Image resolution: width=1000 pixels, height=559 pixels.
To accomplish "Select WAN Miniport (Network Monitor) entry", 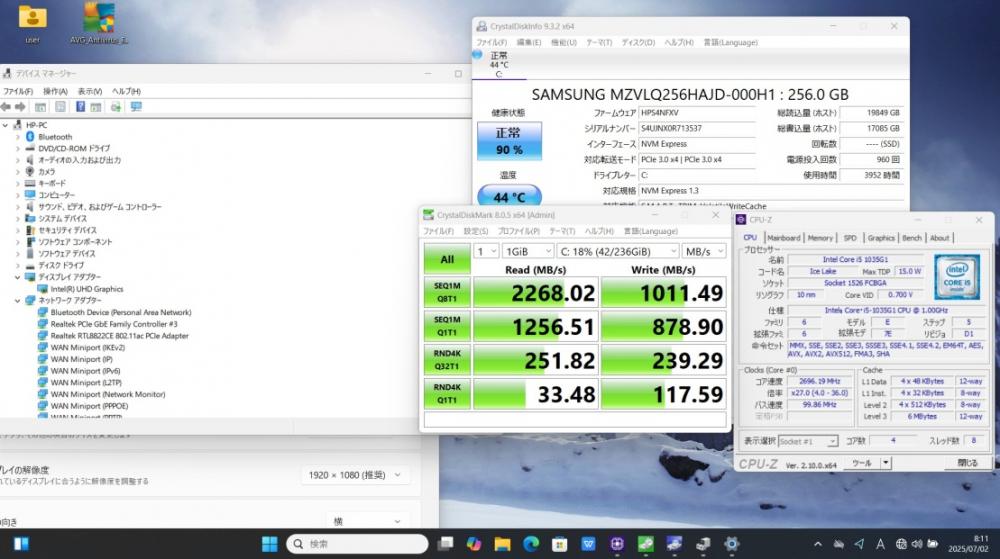I will pyautogui.click(x=108, y=395).
